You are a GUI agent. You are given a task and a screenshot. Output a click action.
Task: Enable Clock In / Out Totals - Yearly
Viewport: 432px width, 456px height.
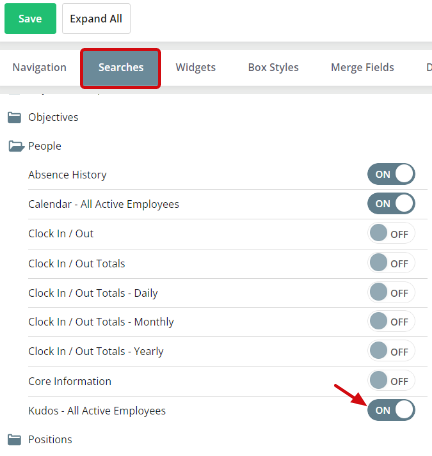[x=391, y=351]
